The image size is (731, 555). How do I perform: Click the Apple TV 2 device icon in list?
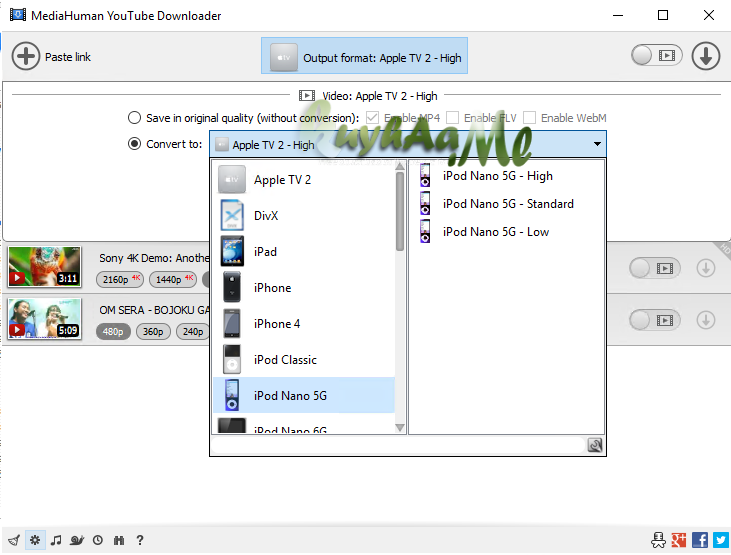232,179
